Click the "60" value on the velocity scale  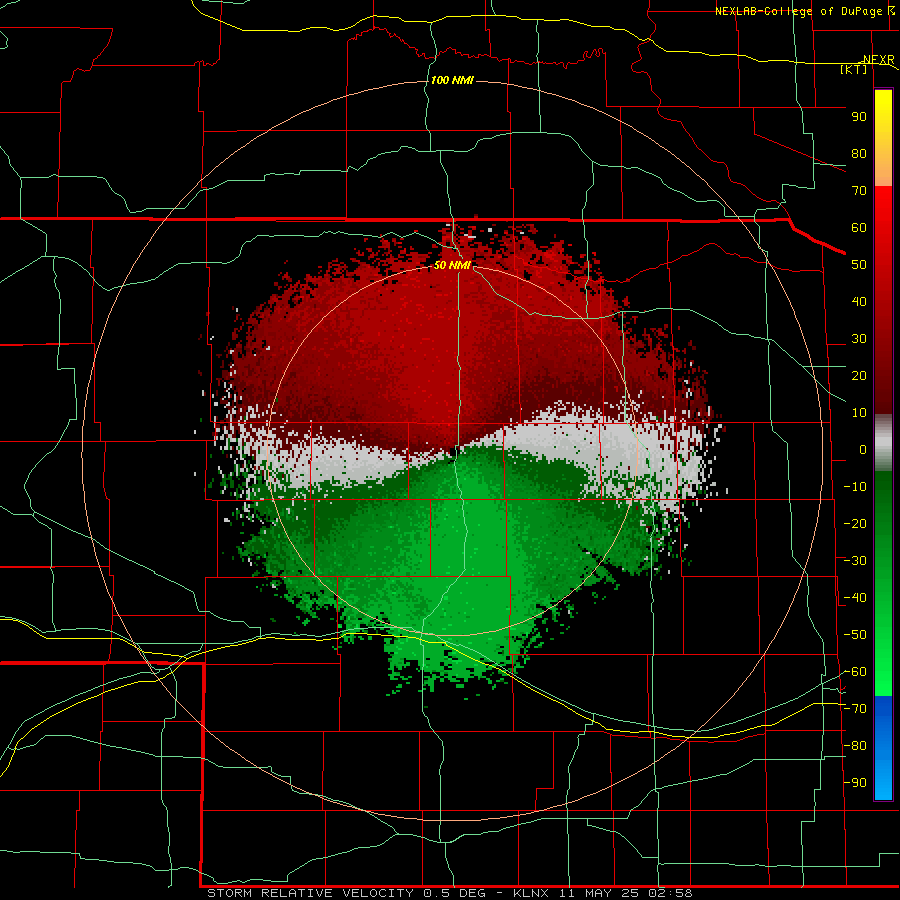pyautogui.click(x=859, y=228)
